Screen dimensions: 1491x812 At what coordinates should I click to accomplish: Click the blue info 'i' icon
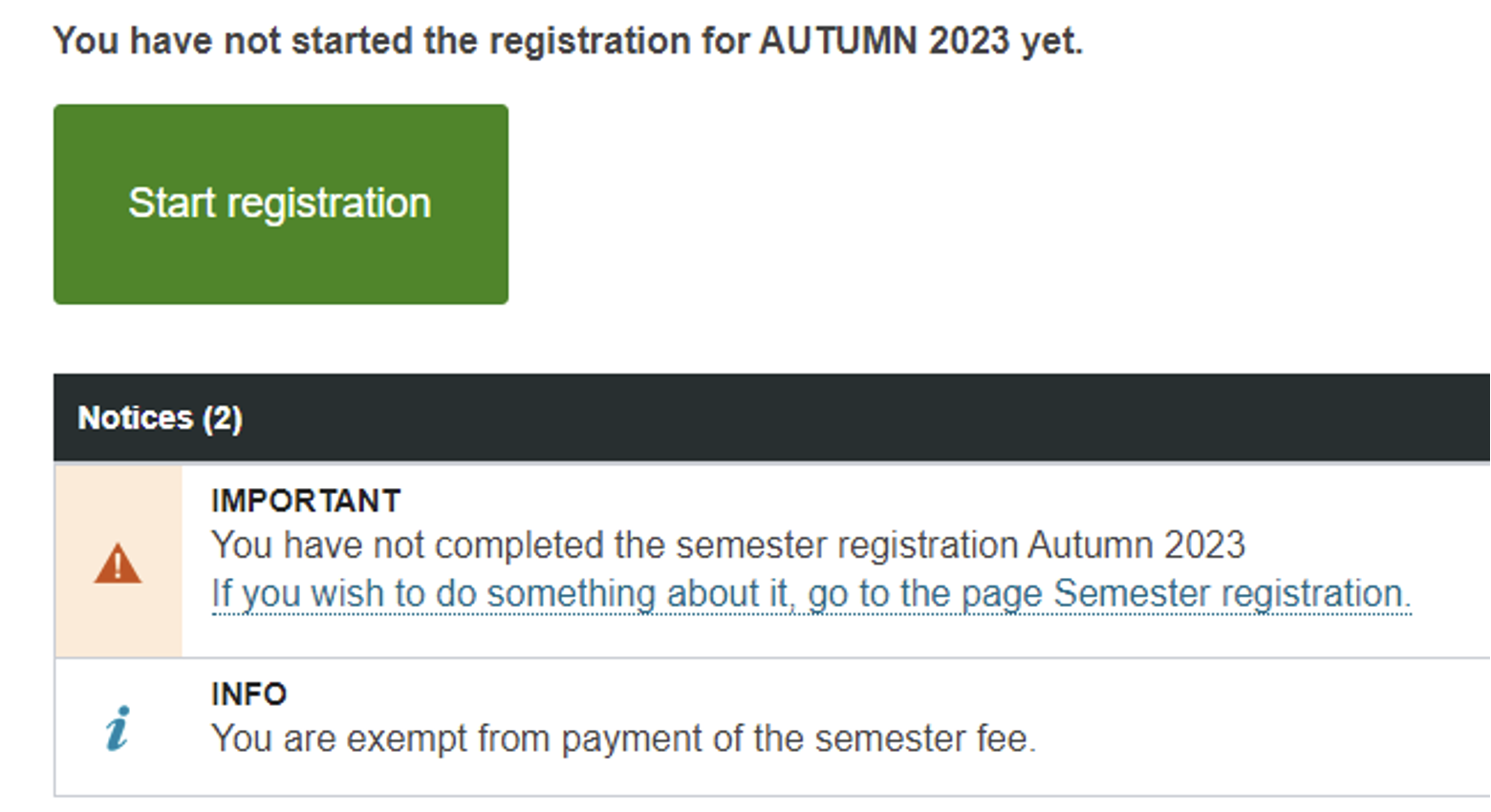118,729
